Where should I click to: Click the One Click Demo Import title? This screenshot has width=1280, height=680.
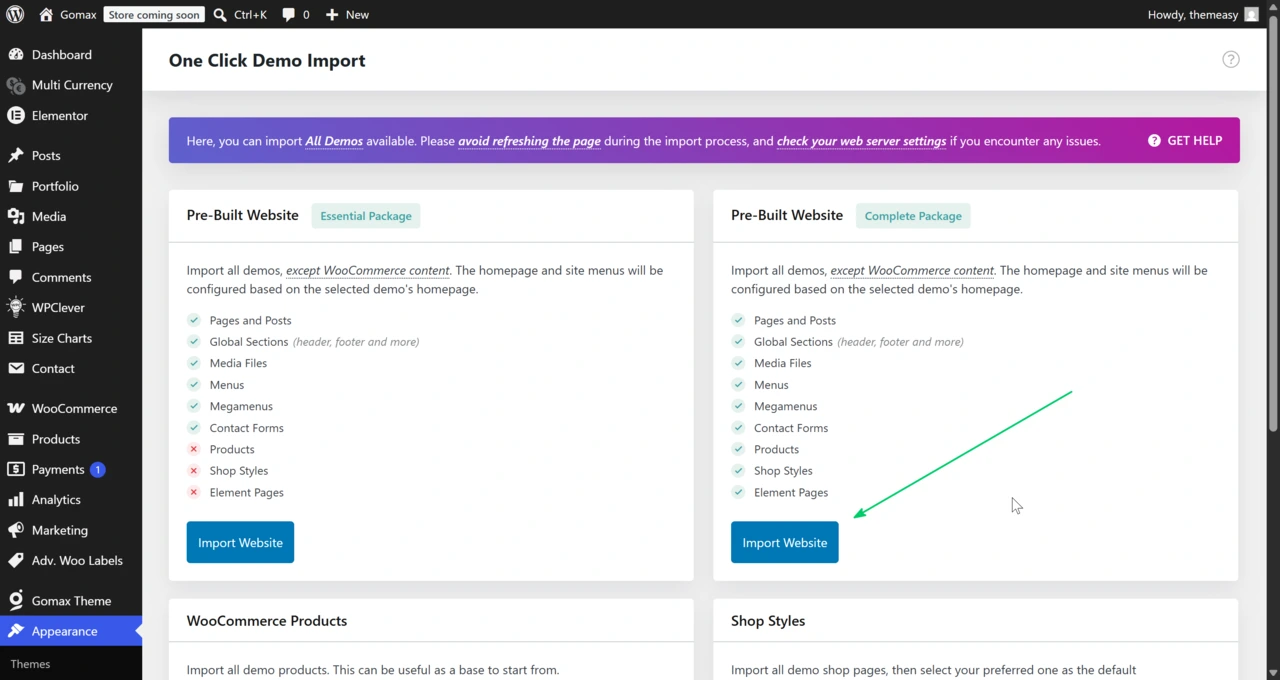267,60
